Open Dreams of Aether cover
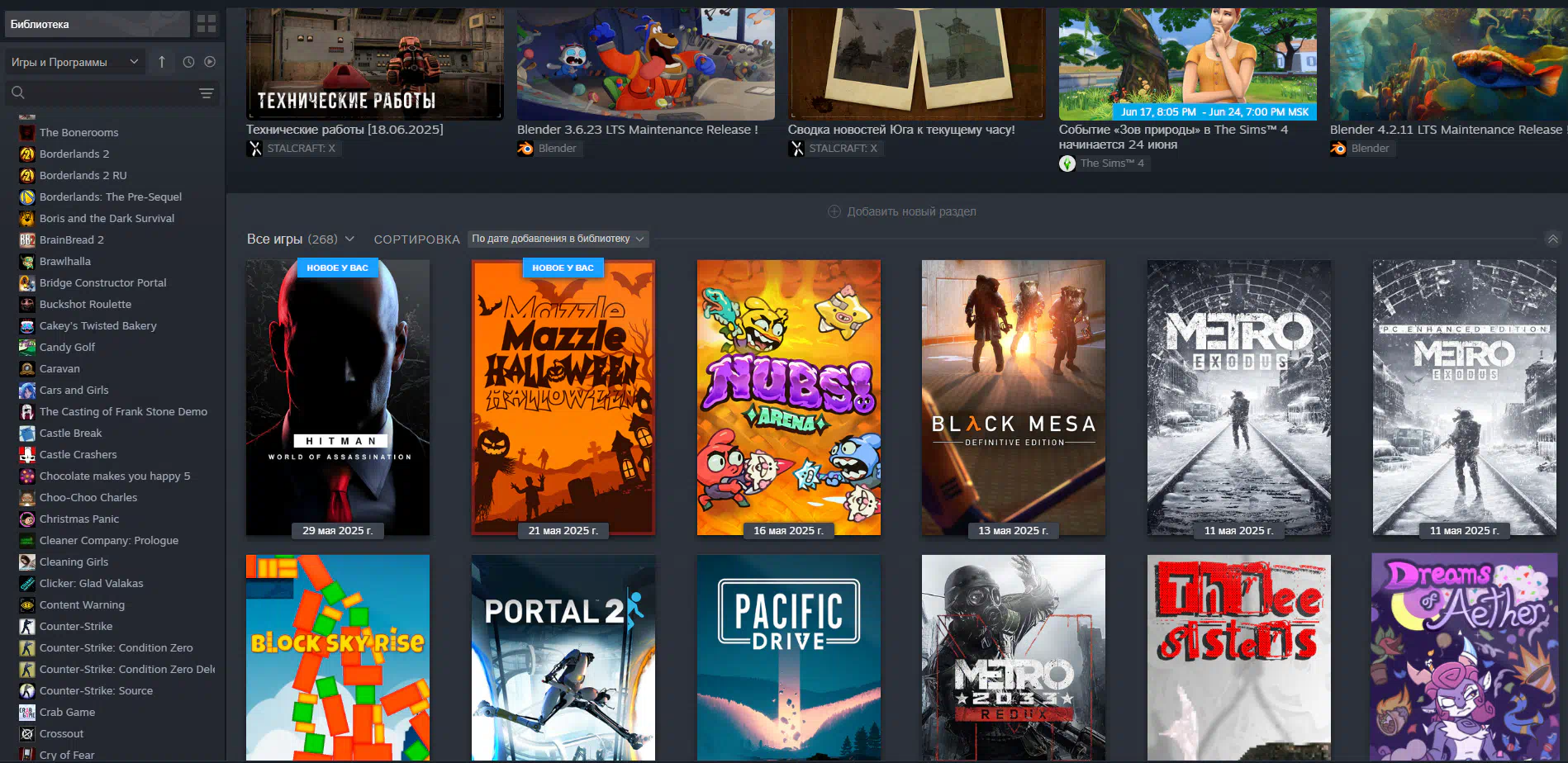The height and width of the screenshot is (763, 1568). tap(1465, 657)
